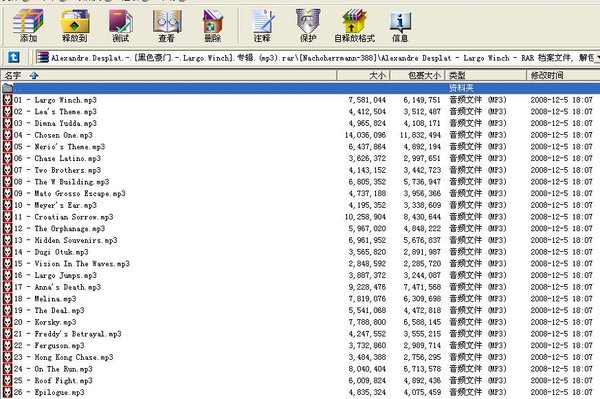This screenshot has width=600, height=399.
Task: Click packed size 6,149,751 of Largo Winch
Action: 422,100
